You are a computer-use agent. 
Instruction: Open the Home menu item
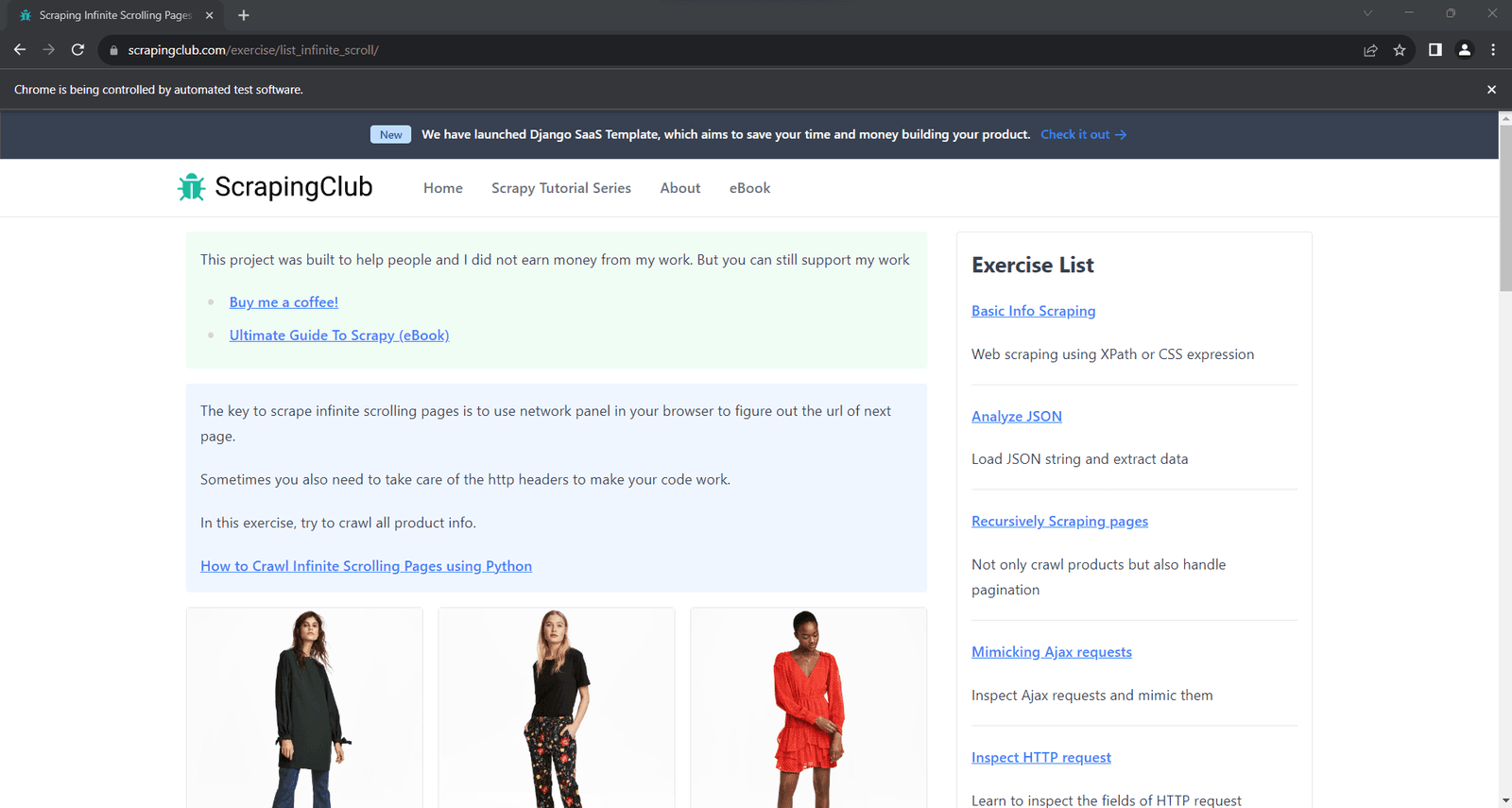(x=443, y=188)
